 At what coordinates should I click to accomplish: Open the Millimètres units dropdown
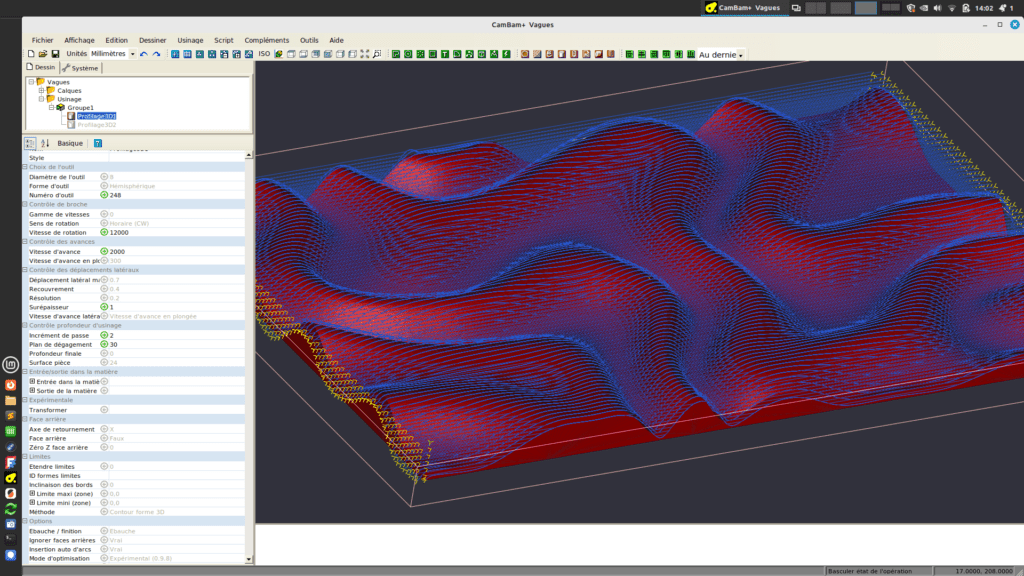(132, 54)
